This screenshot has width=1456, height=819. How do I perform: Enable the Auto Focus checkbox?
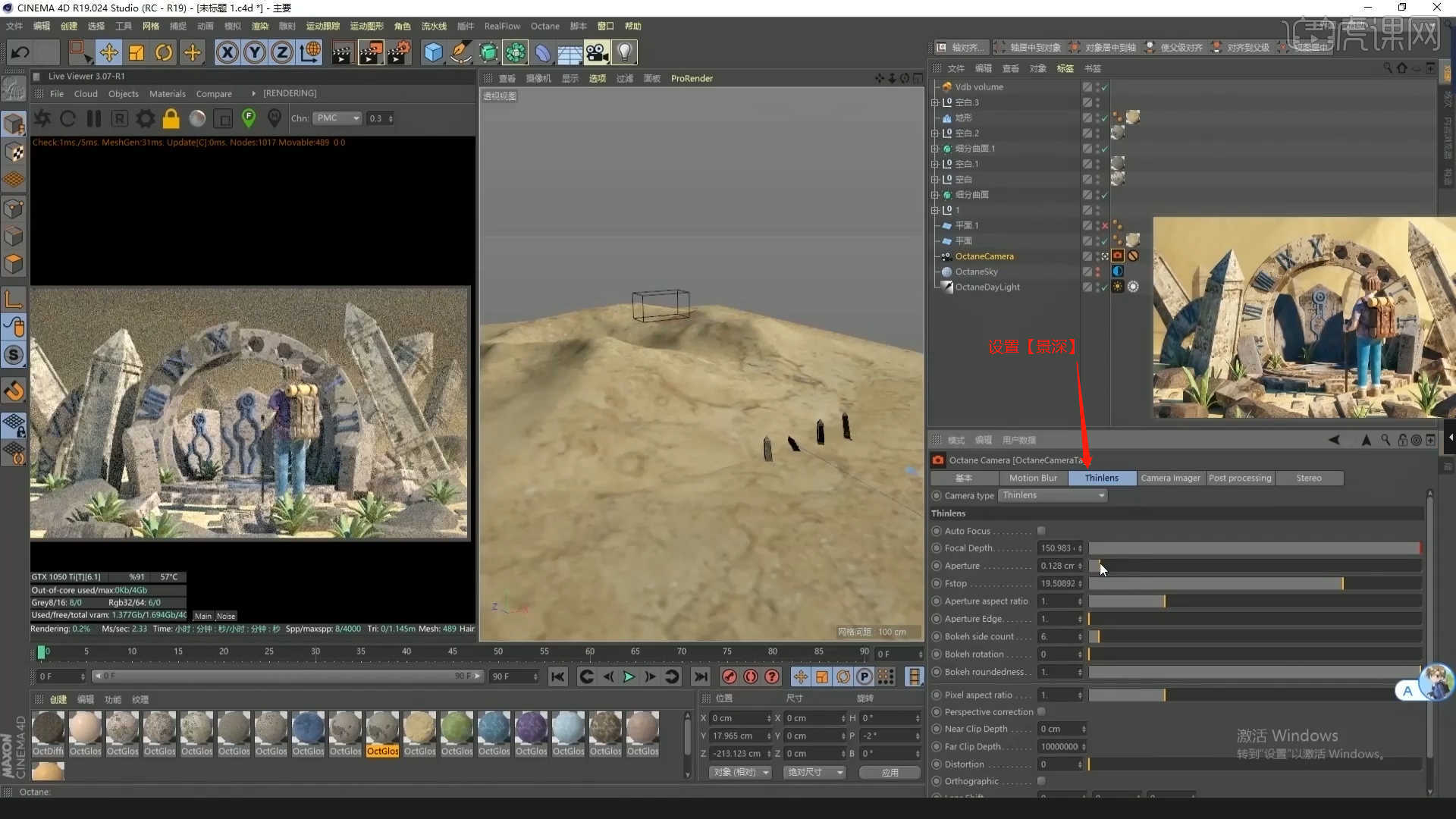[x=1041, y=531]
